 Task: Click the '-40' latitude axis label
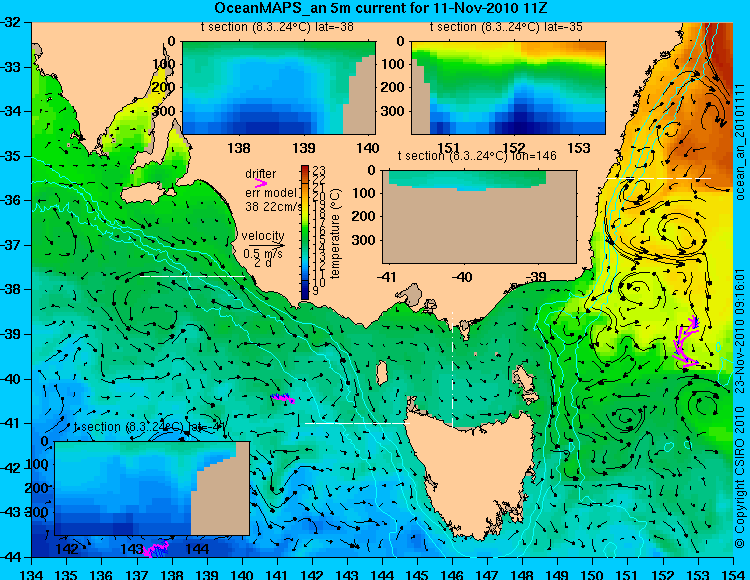tap(11, 379)
